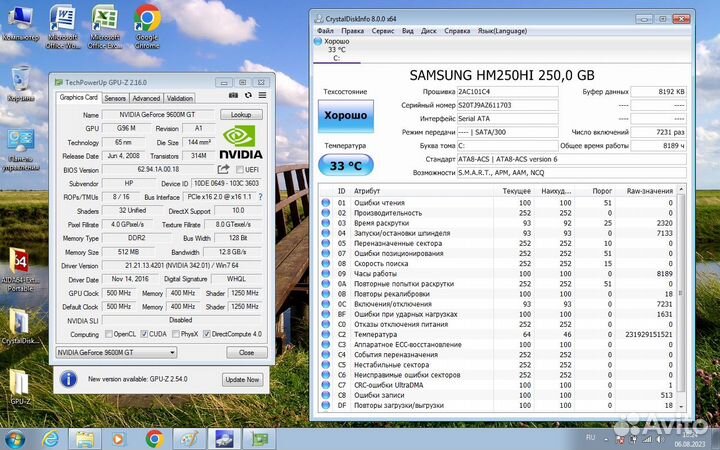Click the BIOS export share icon in GPU-Z
The width and height of the screenshot is (720, 450).
point(223,169)
